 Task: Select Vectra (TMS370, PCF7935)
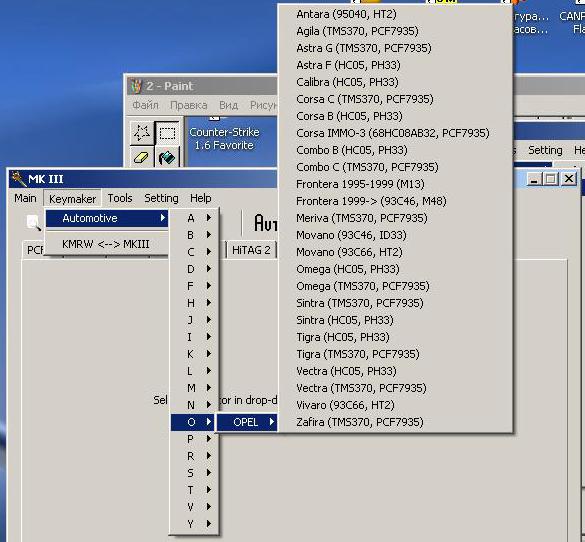coord(395,388)
